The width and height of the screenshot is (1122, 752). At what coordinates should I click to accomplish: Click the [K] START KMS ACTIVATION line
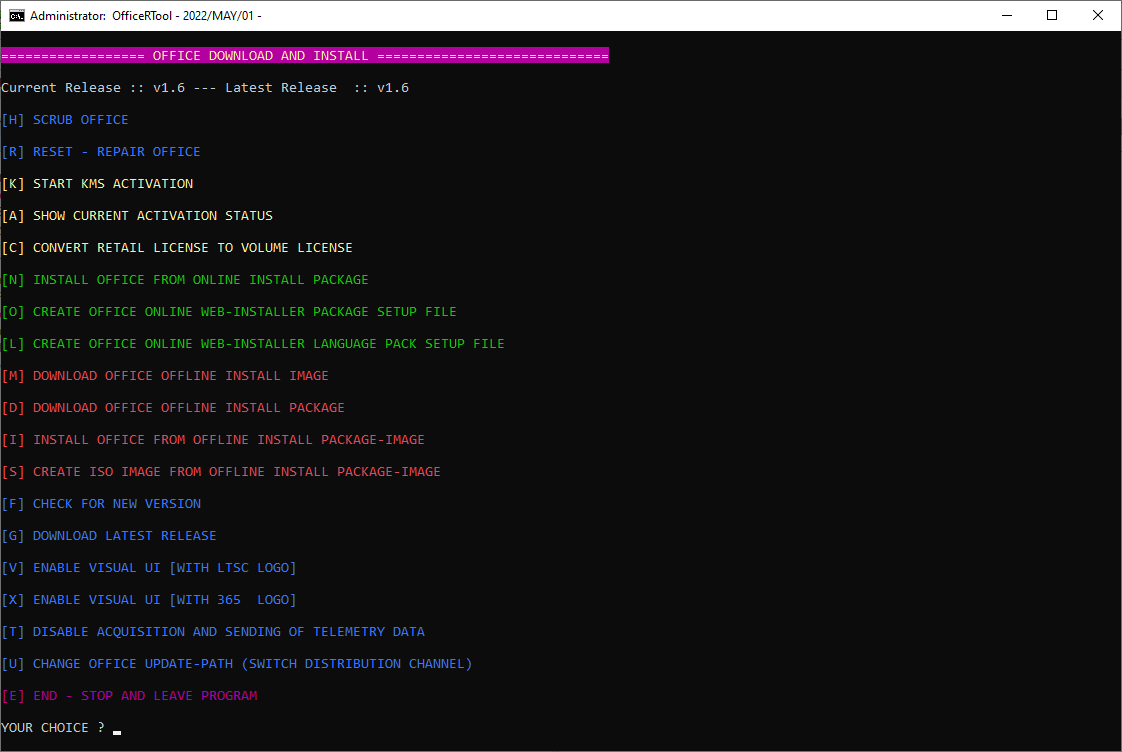[97, 184]
